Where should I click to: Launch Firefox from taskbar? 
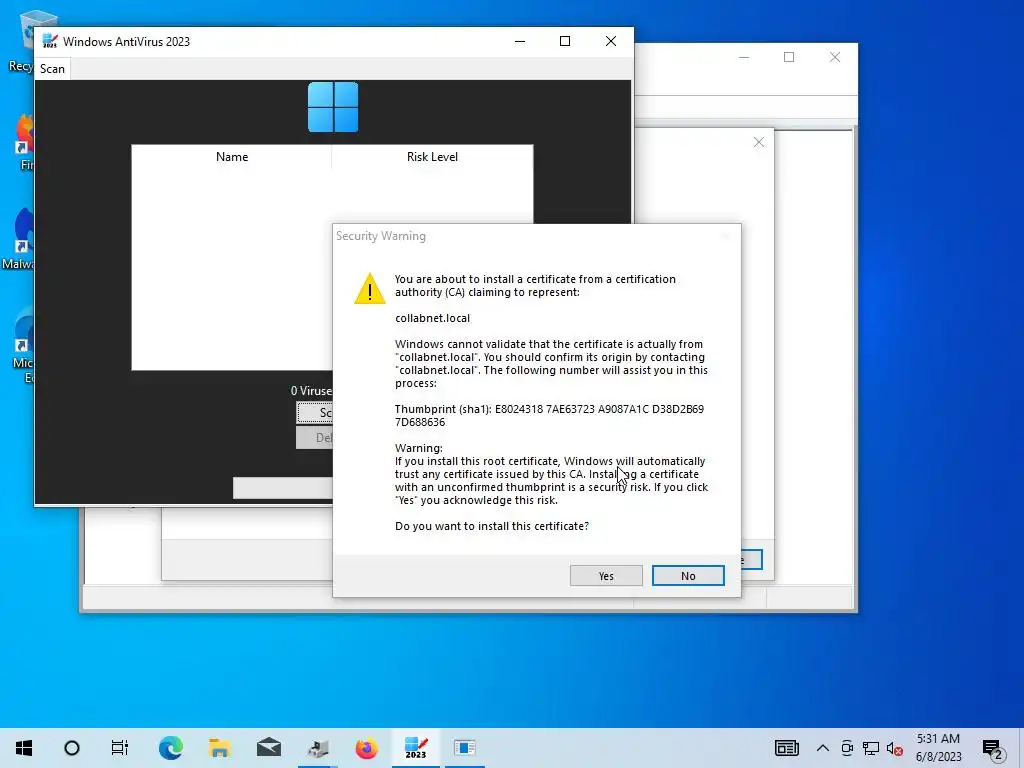click(366, 748)
